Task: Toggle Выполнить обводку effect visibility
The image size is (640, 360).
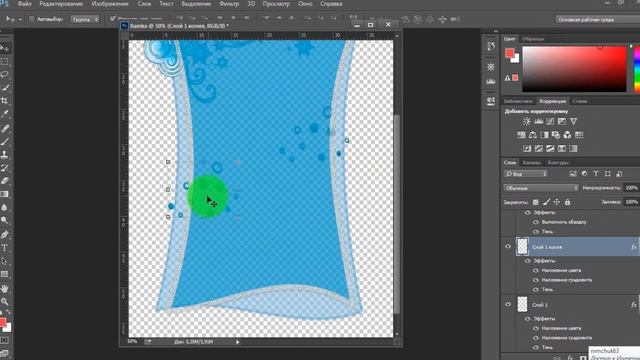Action: (536, 222)
